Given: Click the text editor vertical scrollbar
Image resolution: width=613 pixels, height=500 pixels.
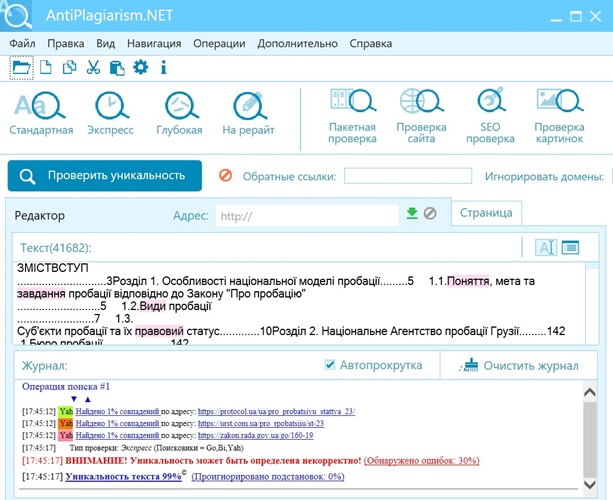Looking at the screenshot, I should [592, 304].
